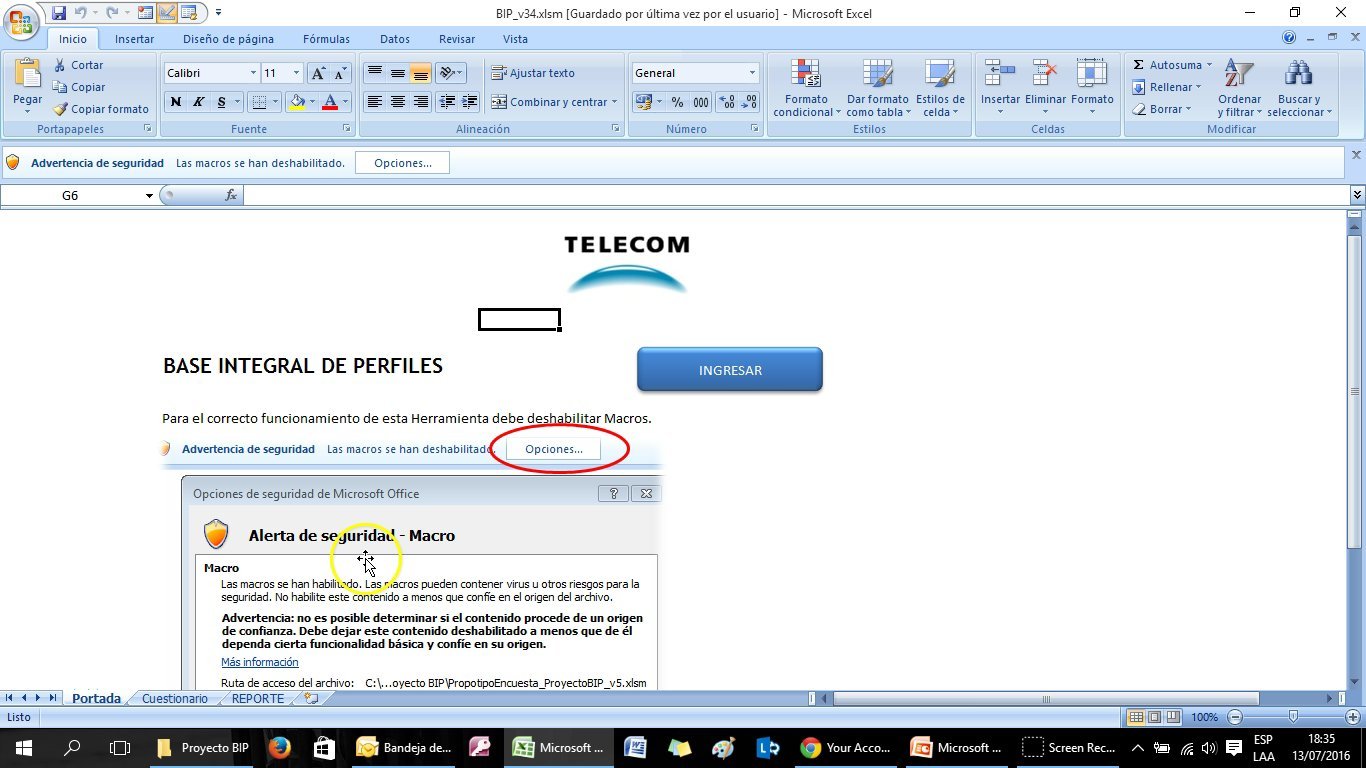This screenshot has height=768, width=1366.
Task: Open the Más información link in the dialog
Action: click(259, 662)
